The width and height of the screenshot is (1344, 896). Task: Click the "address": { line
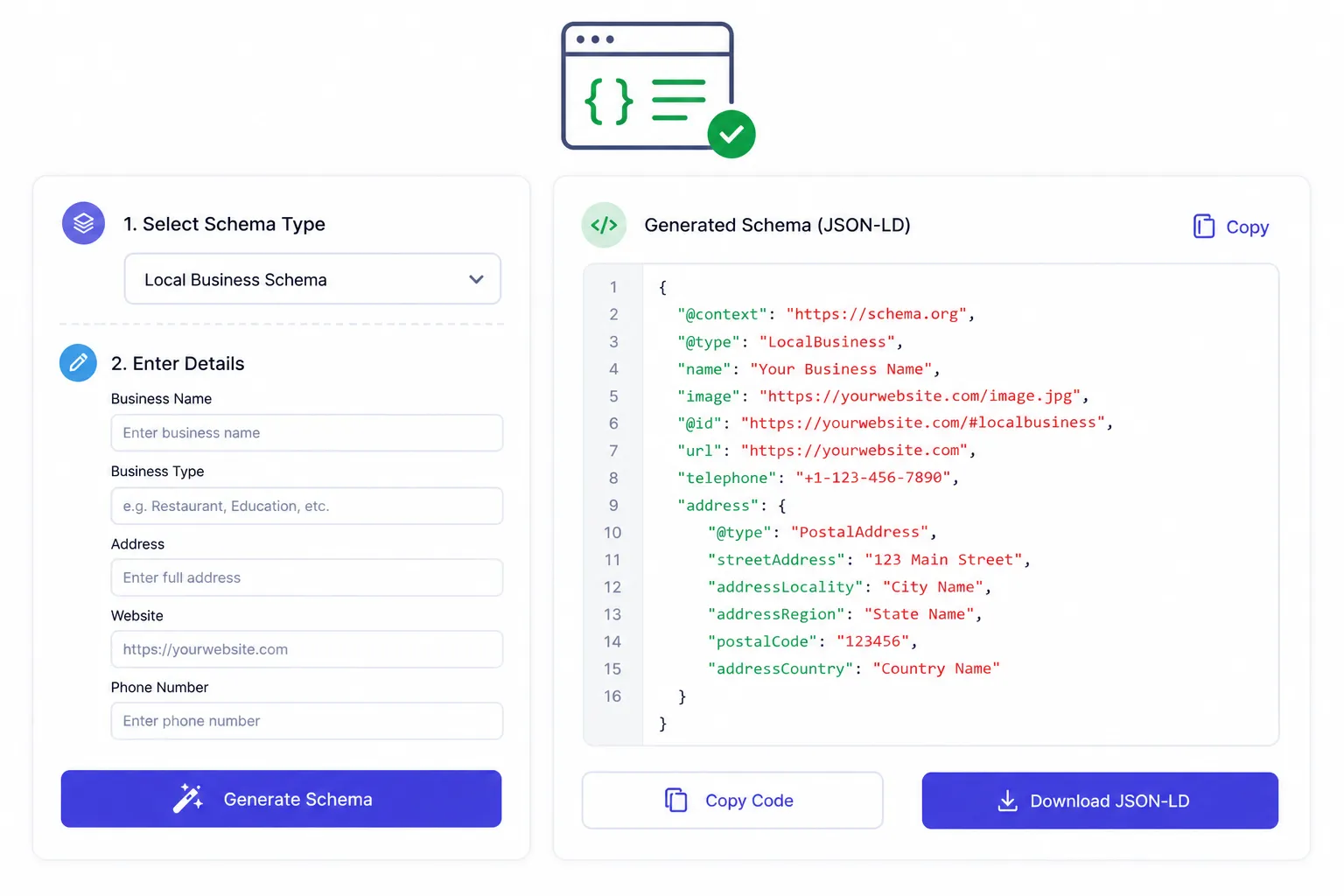point(731,506)
